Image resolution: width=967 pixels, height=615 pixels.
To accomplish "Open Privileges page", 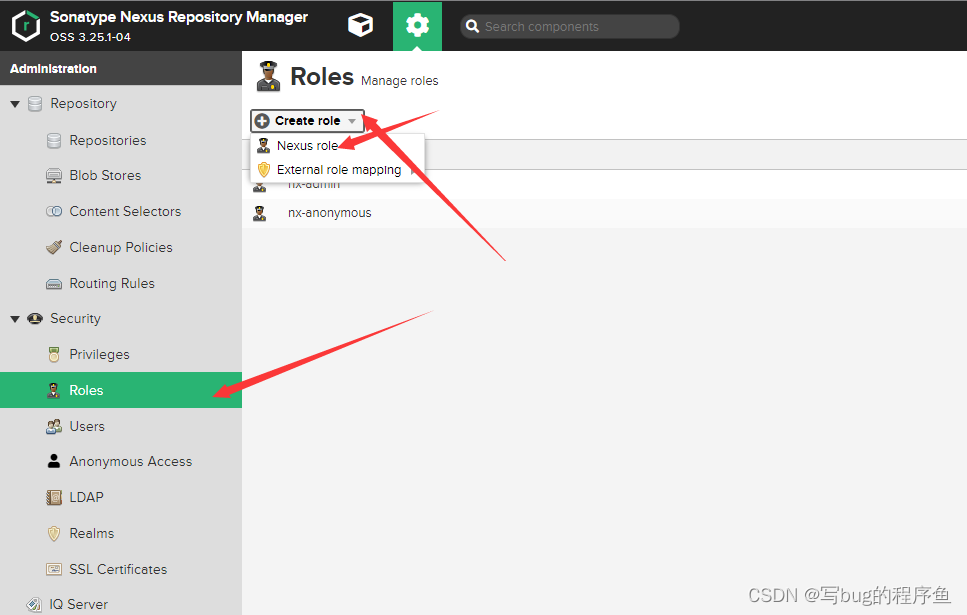I will click(x=99, y=355).
